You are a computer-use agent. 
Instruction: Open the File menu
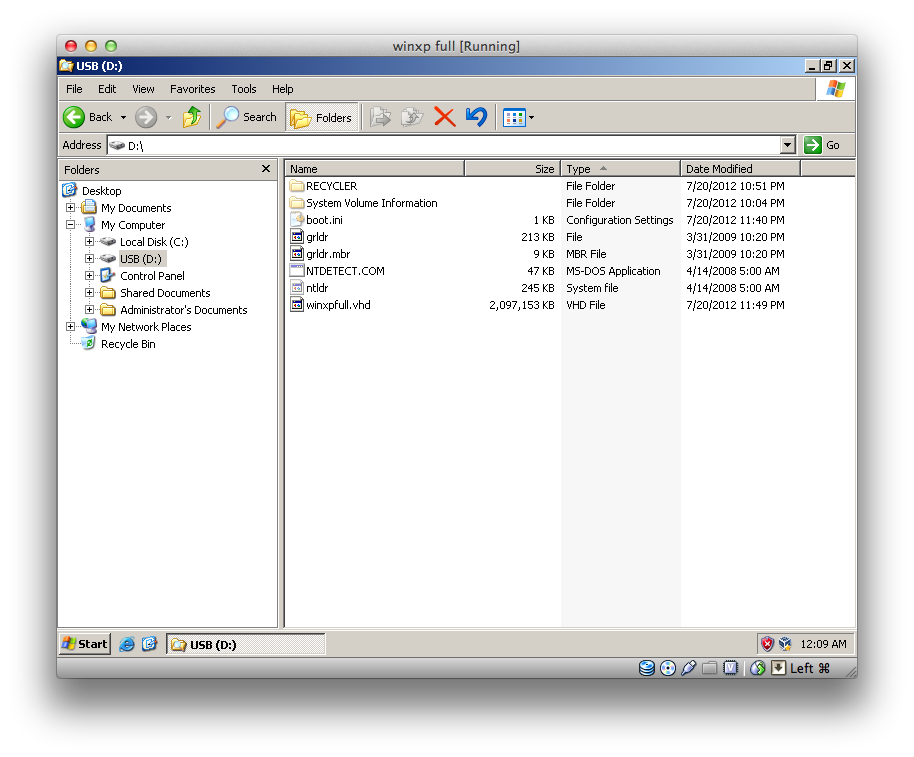[x=74, y=89]
